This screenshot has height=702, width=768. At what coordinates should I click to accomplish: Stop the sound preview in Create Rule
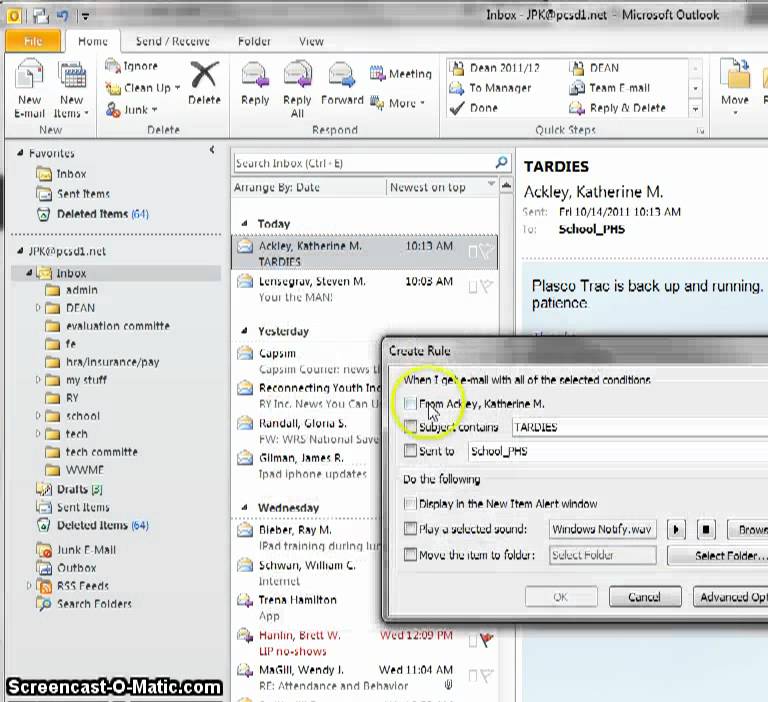point(706,530)
